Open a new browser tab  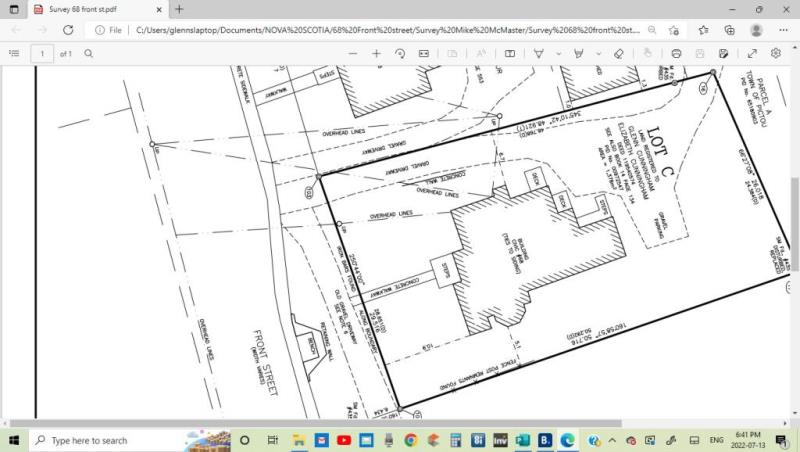coord(179,9)
